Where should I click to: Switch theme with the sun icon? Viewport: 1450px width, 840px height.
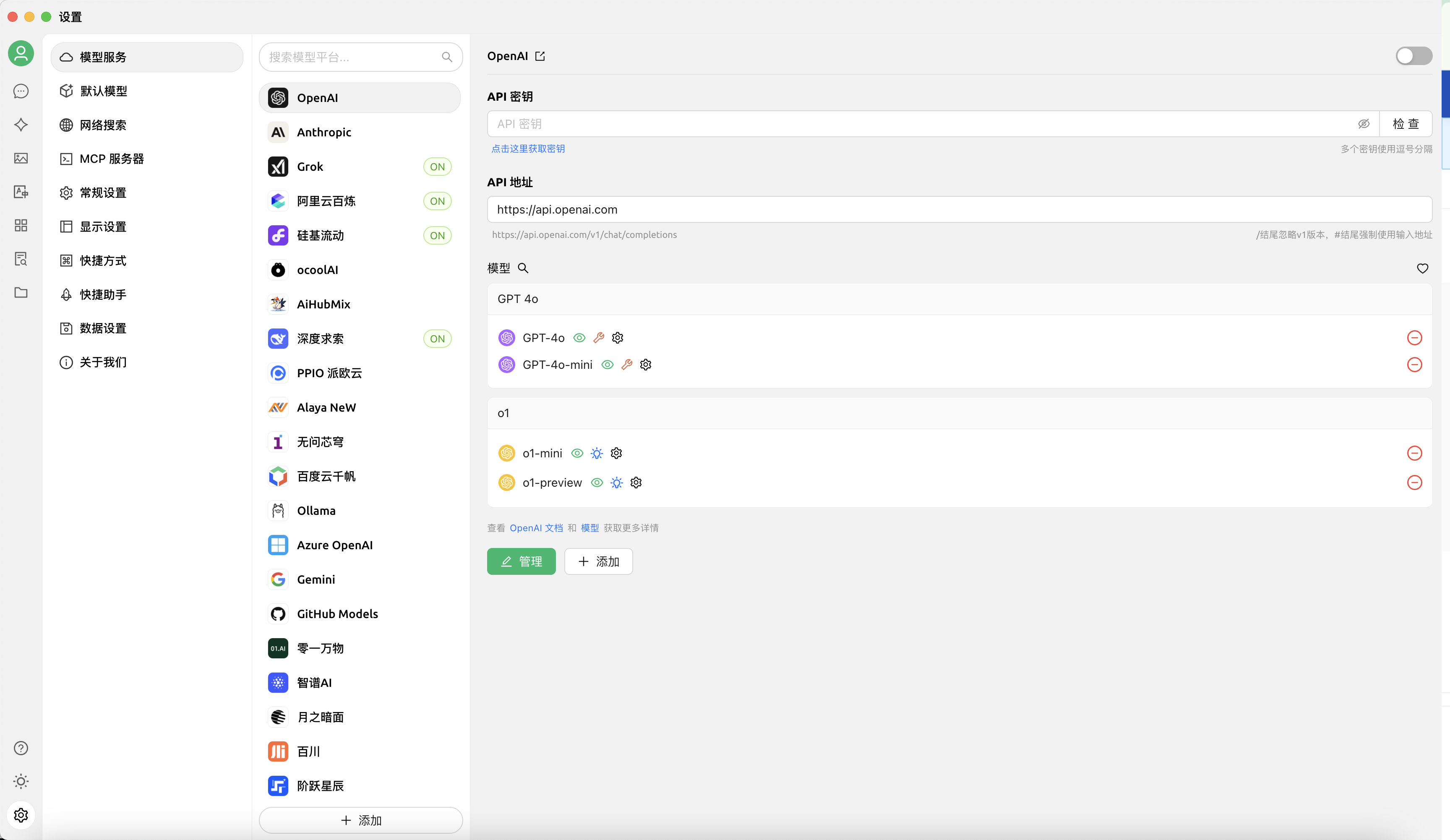pyautogui.click(x=21, y=781)
